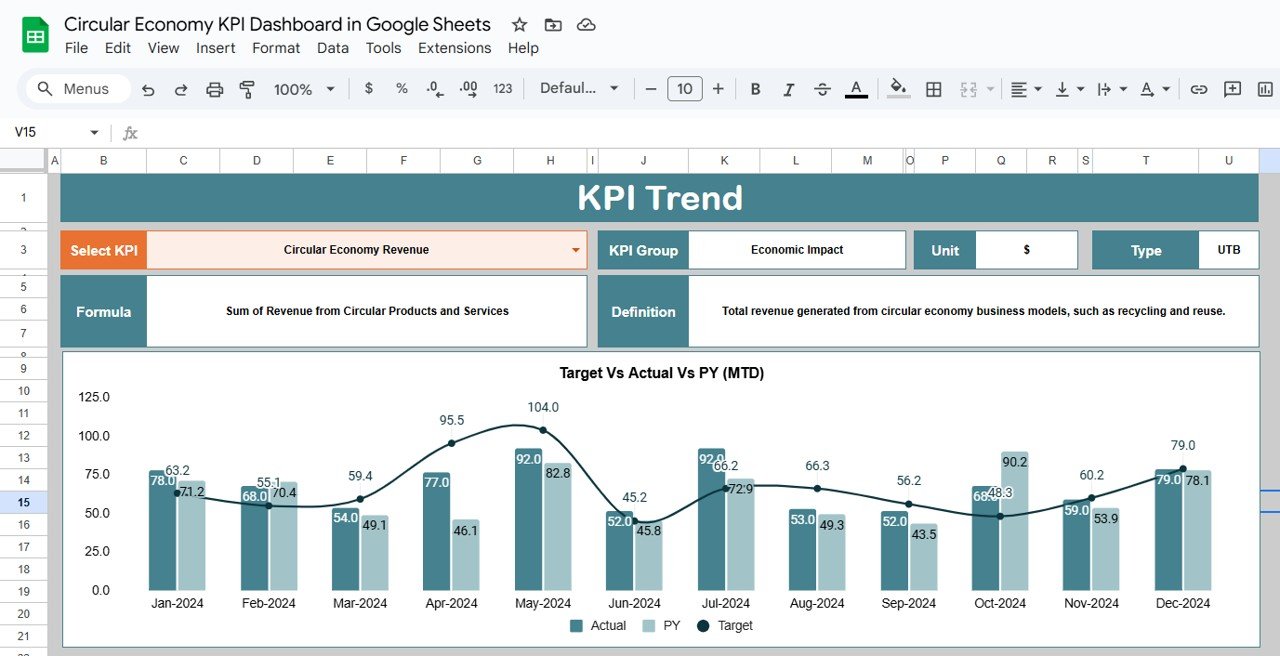Open the Edit menu
This screenshot has height=656, width=1280.
coord(118,48)
